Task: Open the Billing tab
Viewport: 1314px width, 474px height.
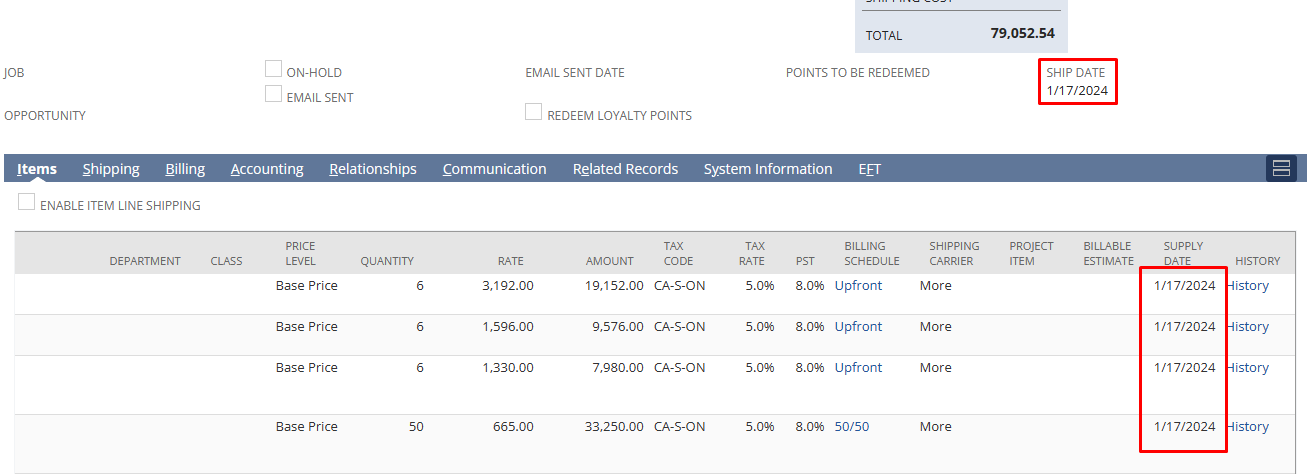Action: [x=185, y=169]
